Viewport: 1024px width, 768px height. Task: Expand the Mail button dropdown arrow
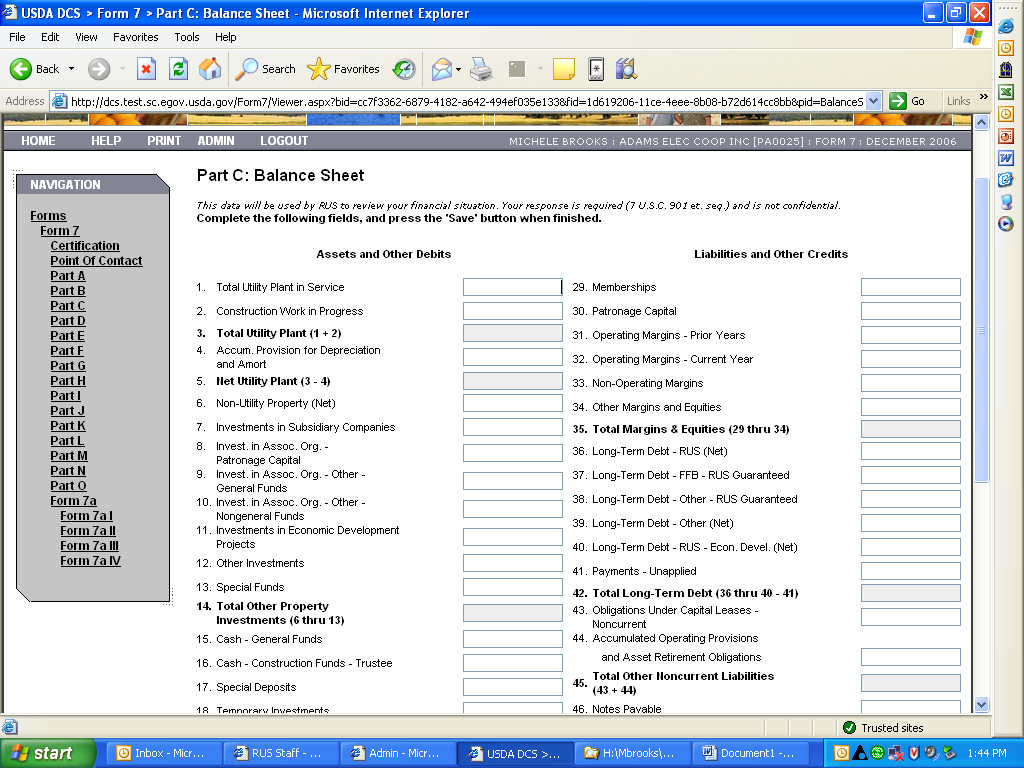pyautogui.click(x=458, y=69)
